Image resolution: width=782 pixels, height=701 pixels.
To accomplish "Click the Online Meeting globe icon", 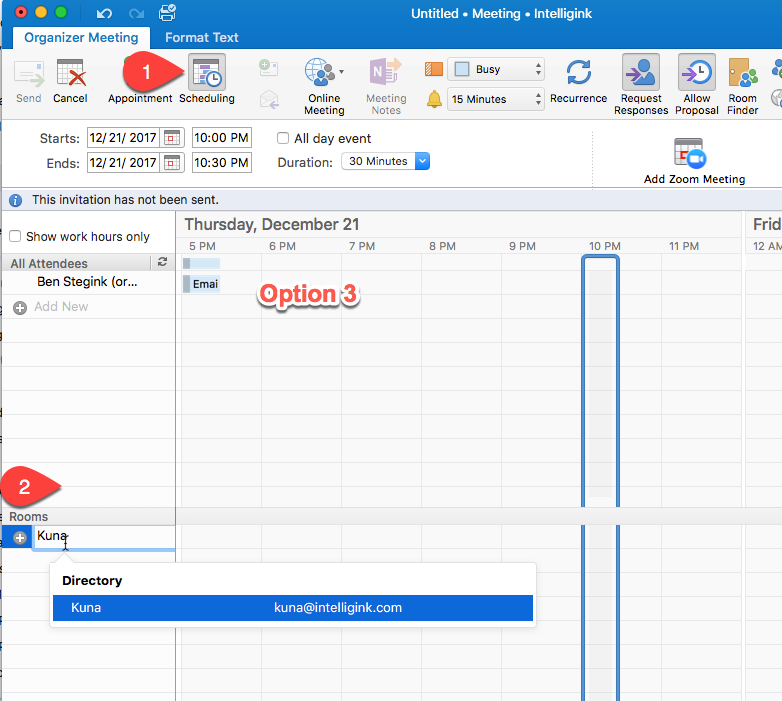I will point(319,72).
